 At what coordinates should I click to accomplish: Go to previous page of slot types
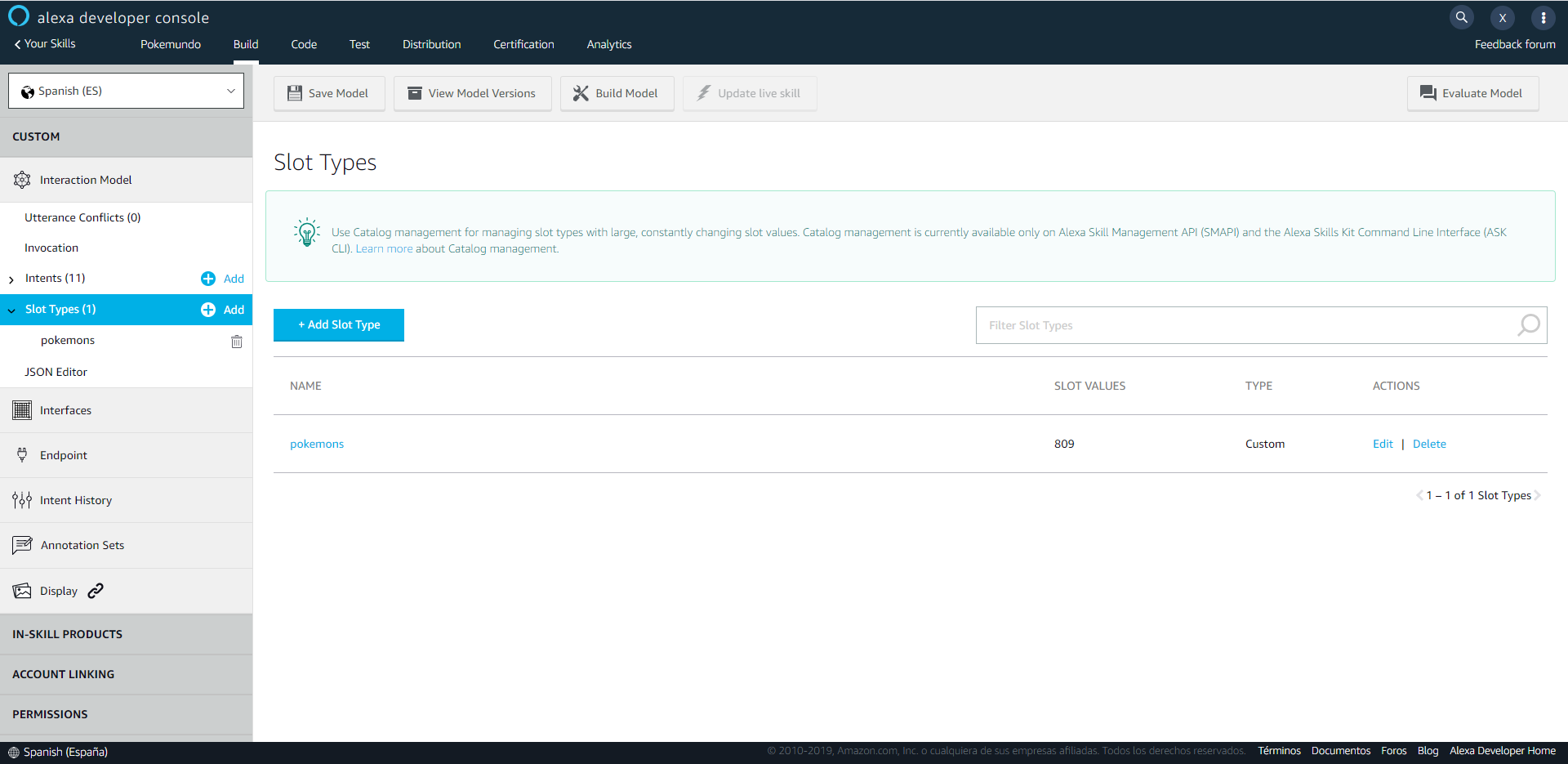pos(1419,495)
